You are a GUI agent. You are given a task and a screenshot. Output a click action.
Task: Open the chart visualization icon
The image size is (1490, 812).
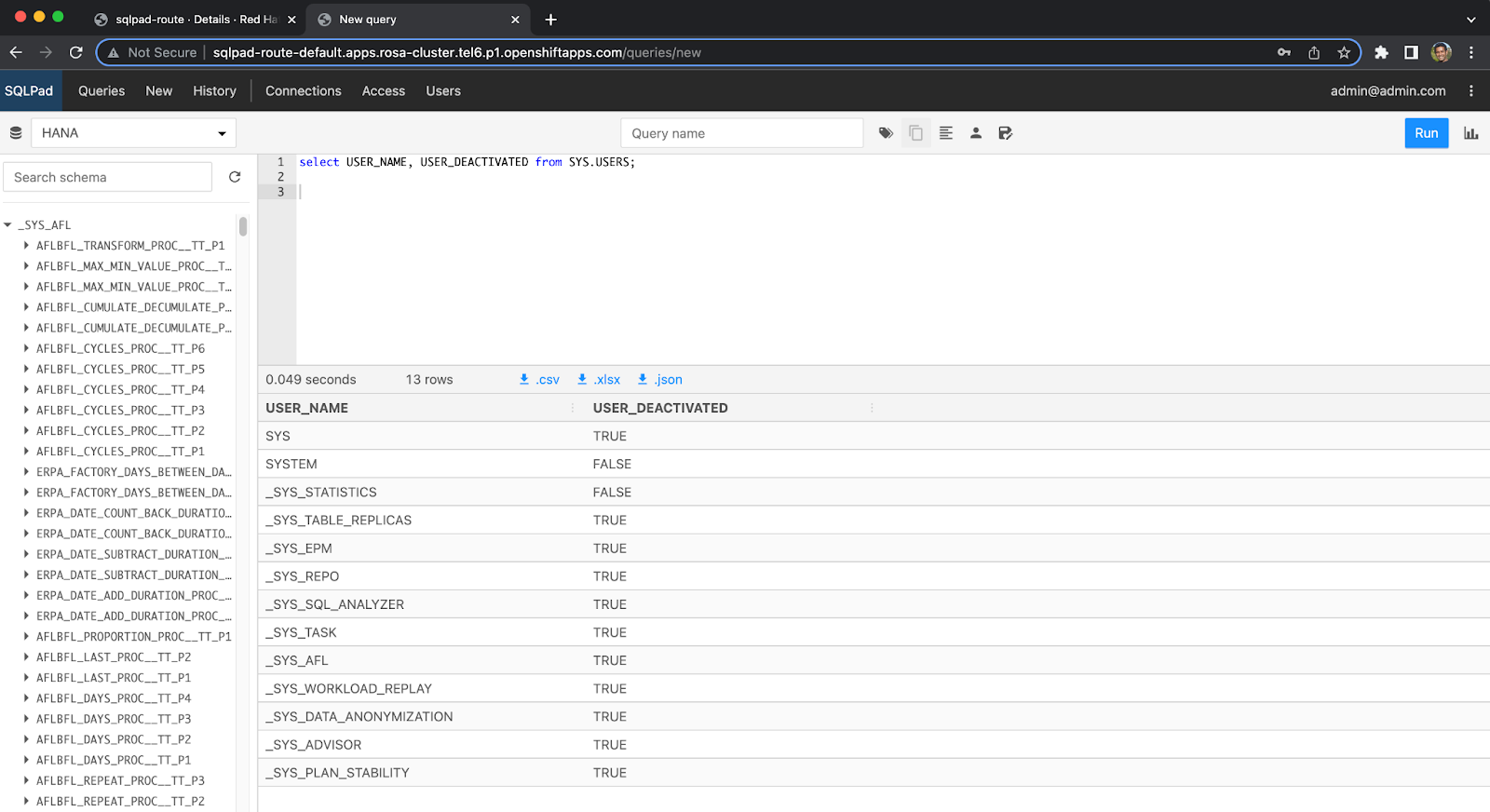pos(1470,133)
